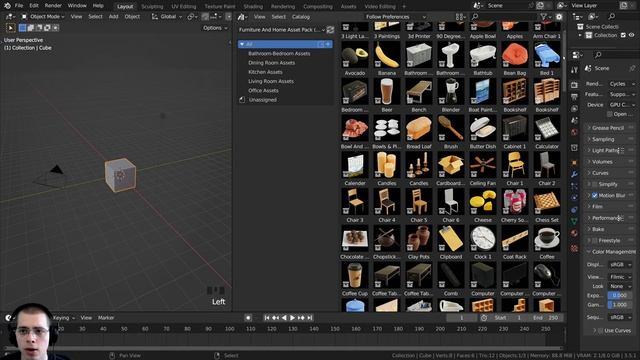Open the asset browser Catalog menu
This screenshot has width=640, height=360.
click(x=301, y=17)
